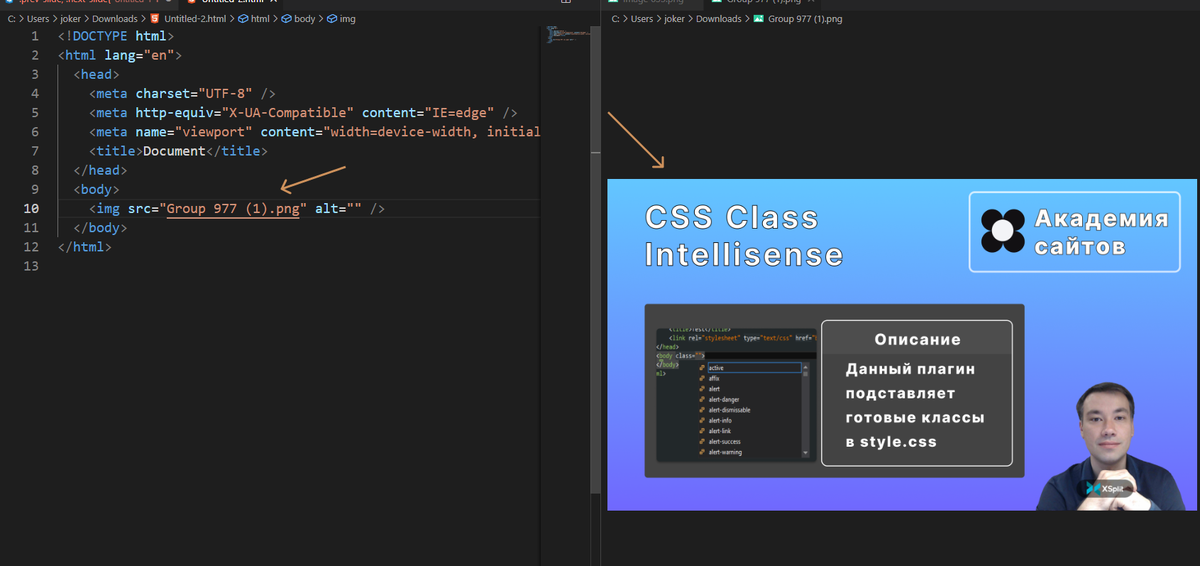Image resolution: width=1200 pixels, height=566 pixels.
Task: Click the closing head tag on line 8
Action: (100, 170)
